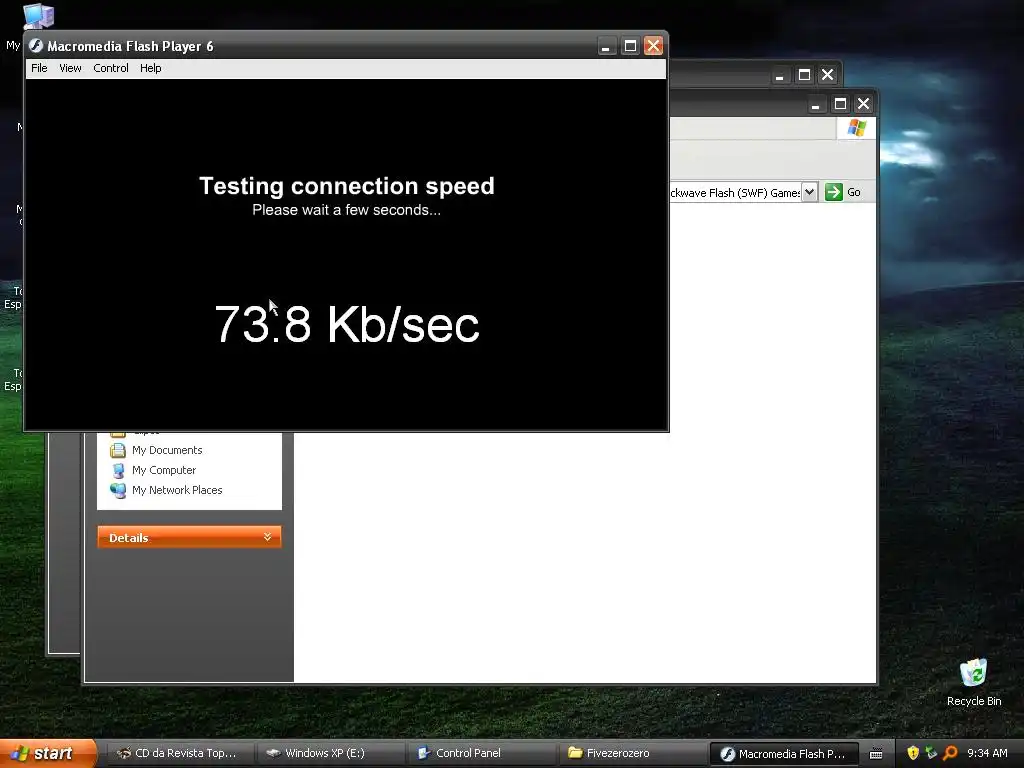Open the Recycle Bin desktop icon
This screenshot has height=768, width=1024.
974,682
